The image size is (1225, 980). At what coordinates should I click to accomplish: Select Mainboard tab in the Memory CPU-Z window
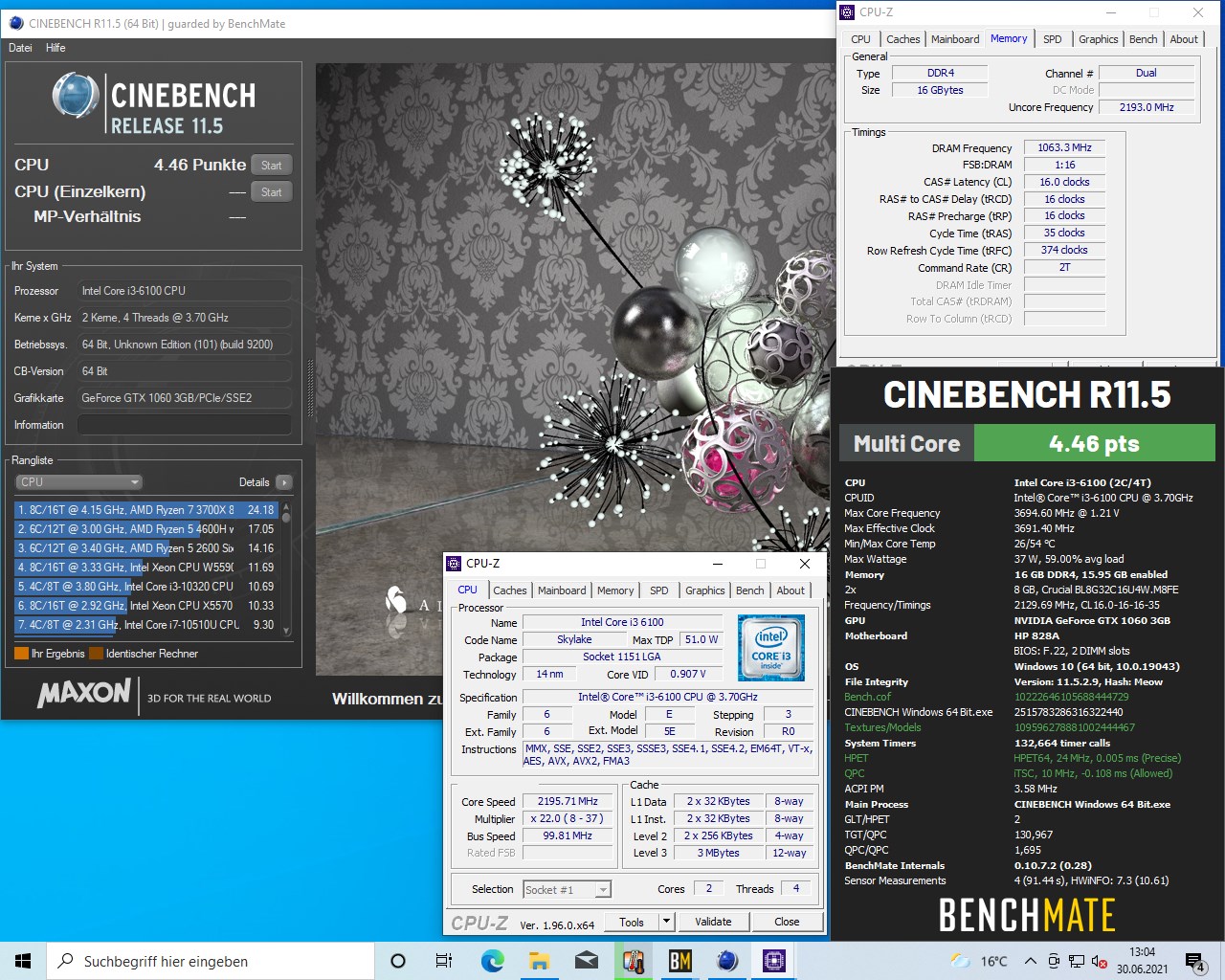(955, 39)
